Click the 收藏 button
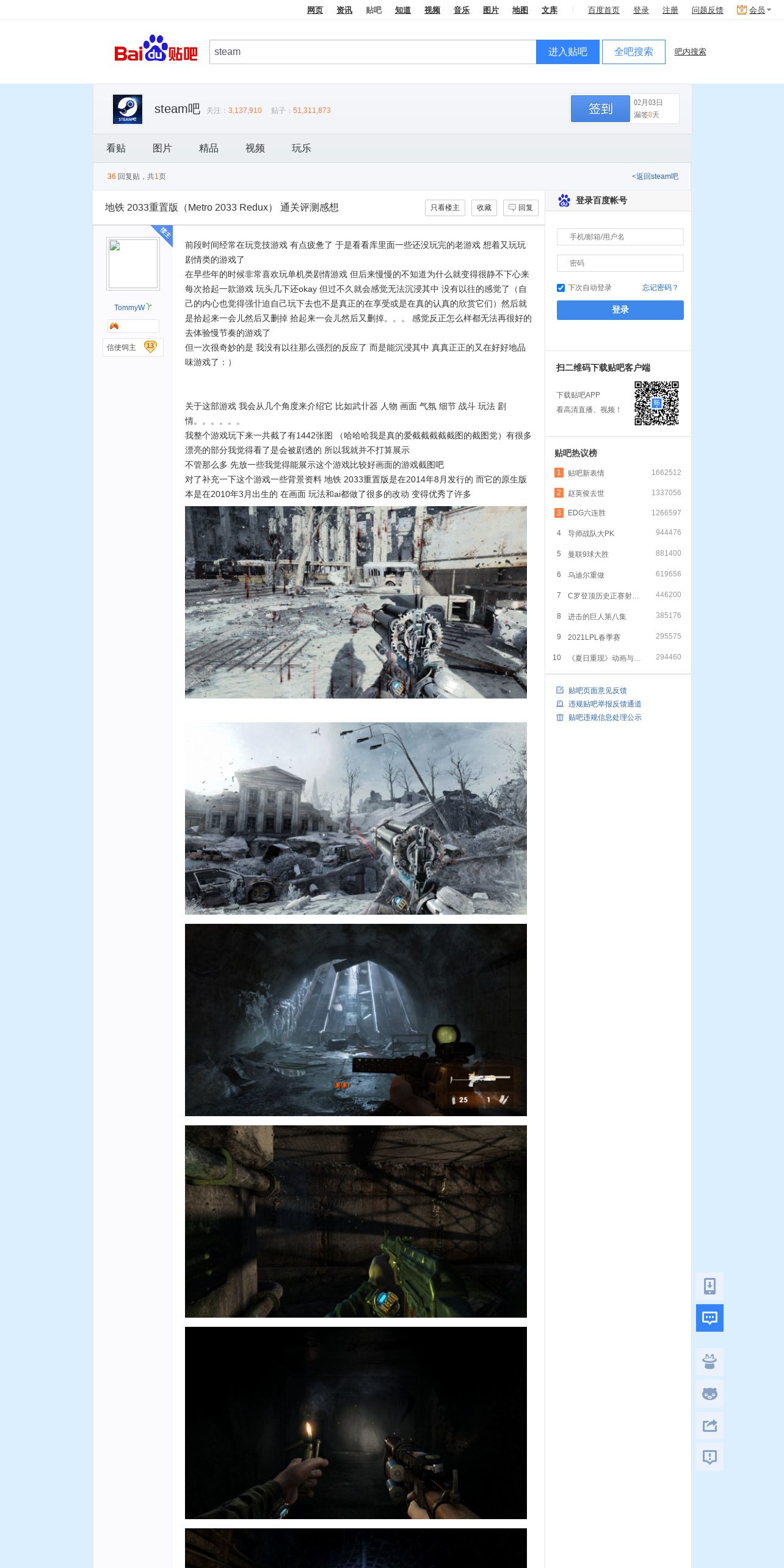 (484, 208)
